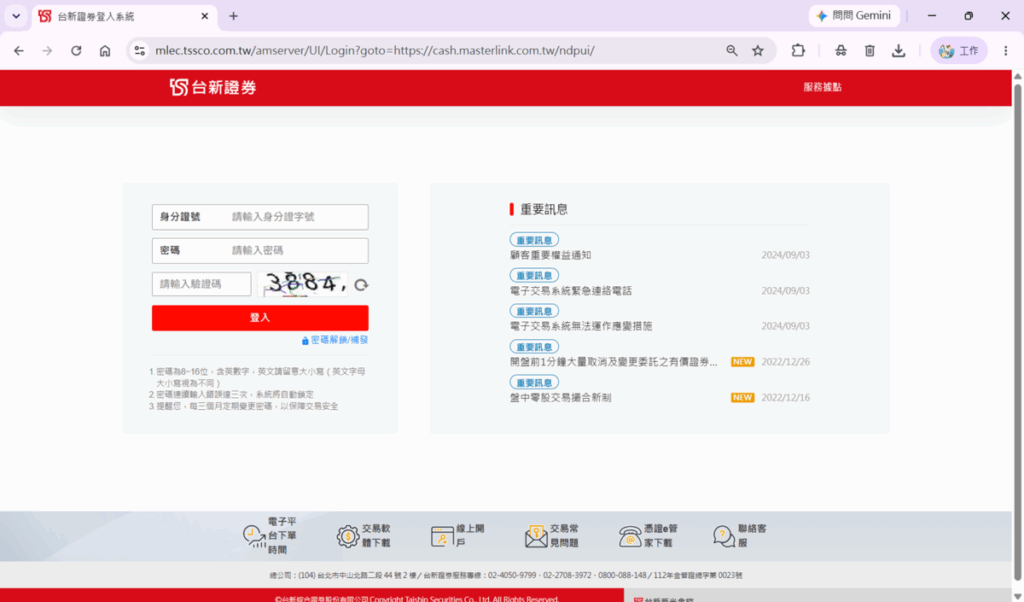Click the 身分證號 input field
1024x602 pixels.
pos(260,217)
